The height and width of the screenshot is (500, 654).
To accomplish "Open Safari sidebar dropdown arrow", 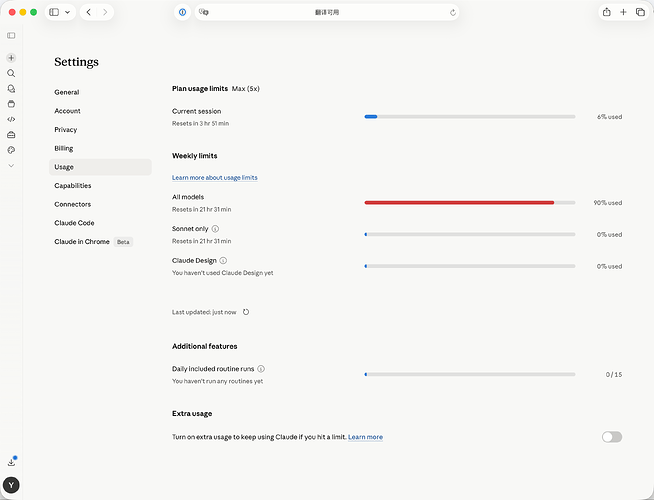I will (x=68, y=12).
